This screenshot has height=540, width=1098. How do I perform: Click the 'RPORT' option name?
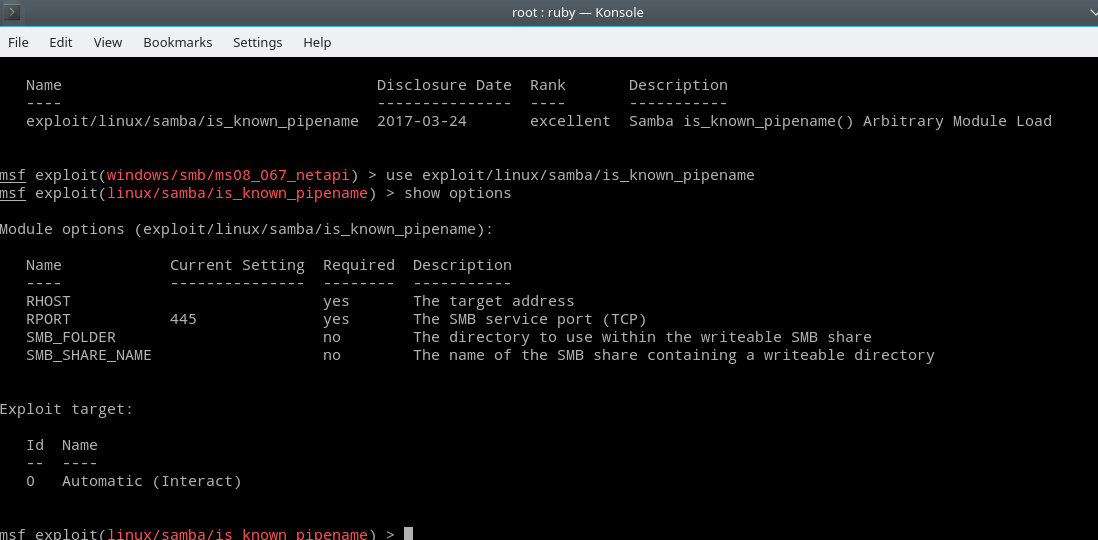[x=48, y=319]
